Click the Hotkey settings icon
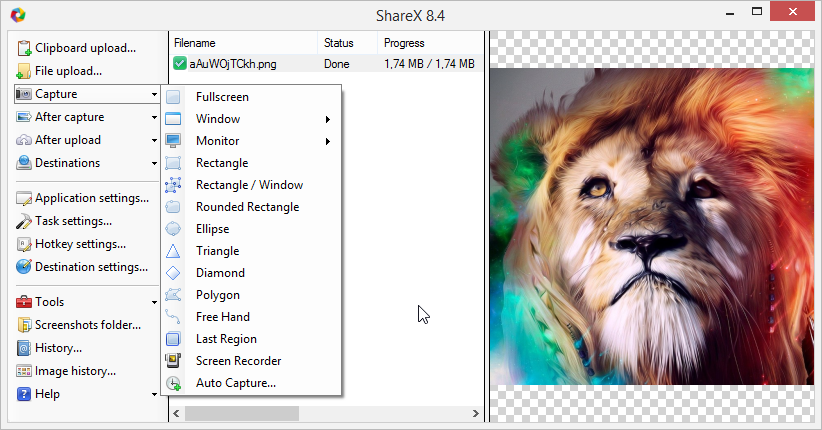 24,244
